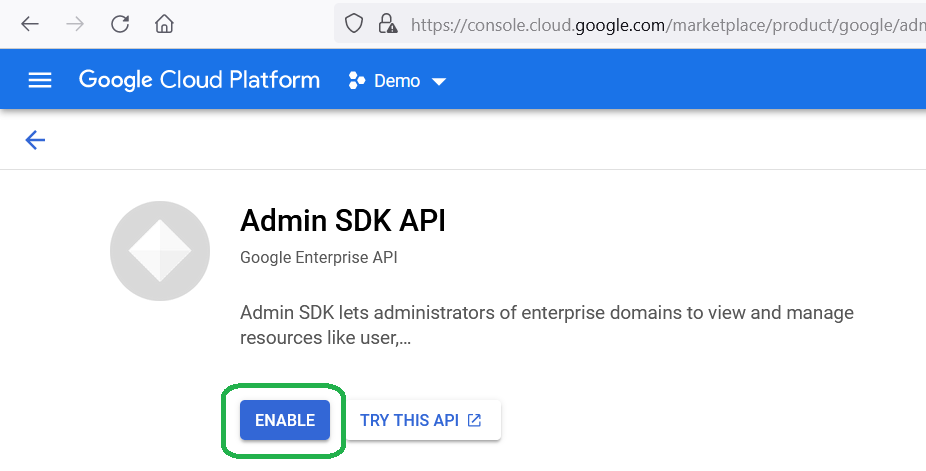Open the Demo project selector
This screenshot has height=471, width=926.
(397, 81)
